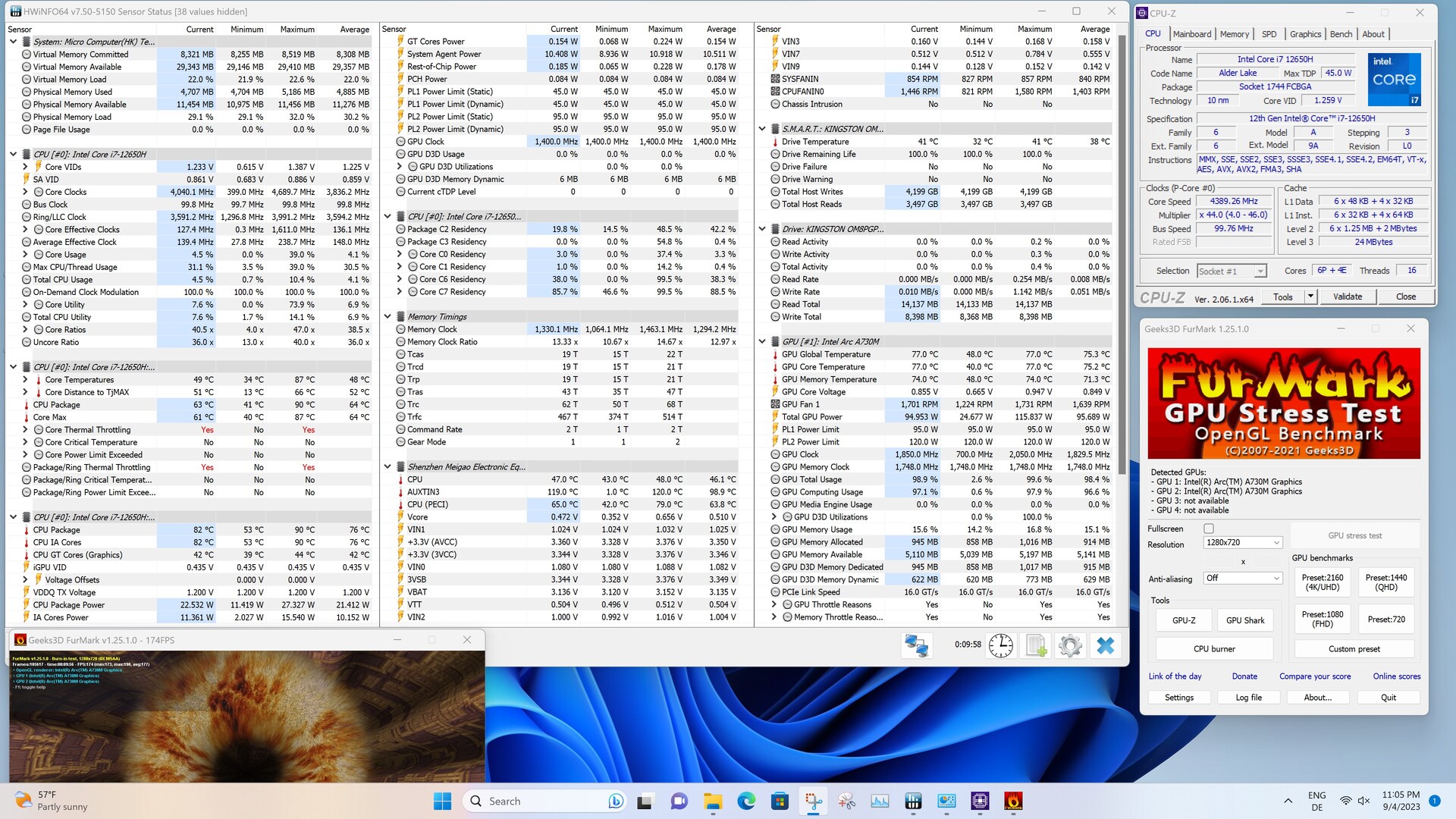Open Compare your score link
Viewport: 1456px width, 819px height.
(x=1315, y=676)
